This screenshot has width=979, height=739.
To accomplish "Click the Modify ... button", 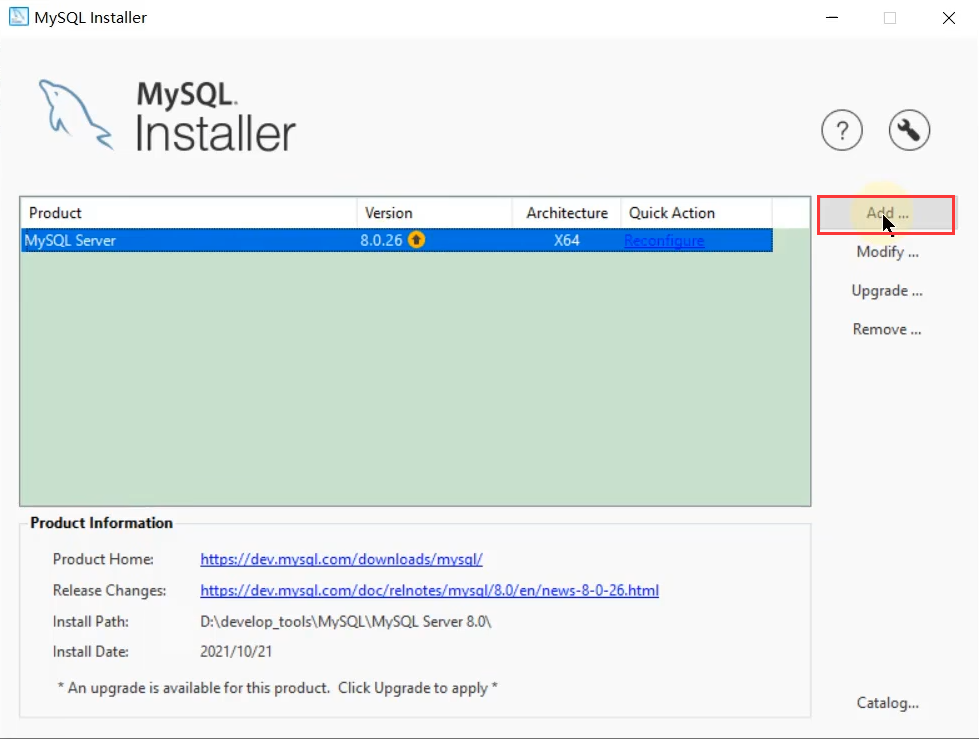I will 887,252.
